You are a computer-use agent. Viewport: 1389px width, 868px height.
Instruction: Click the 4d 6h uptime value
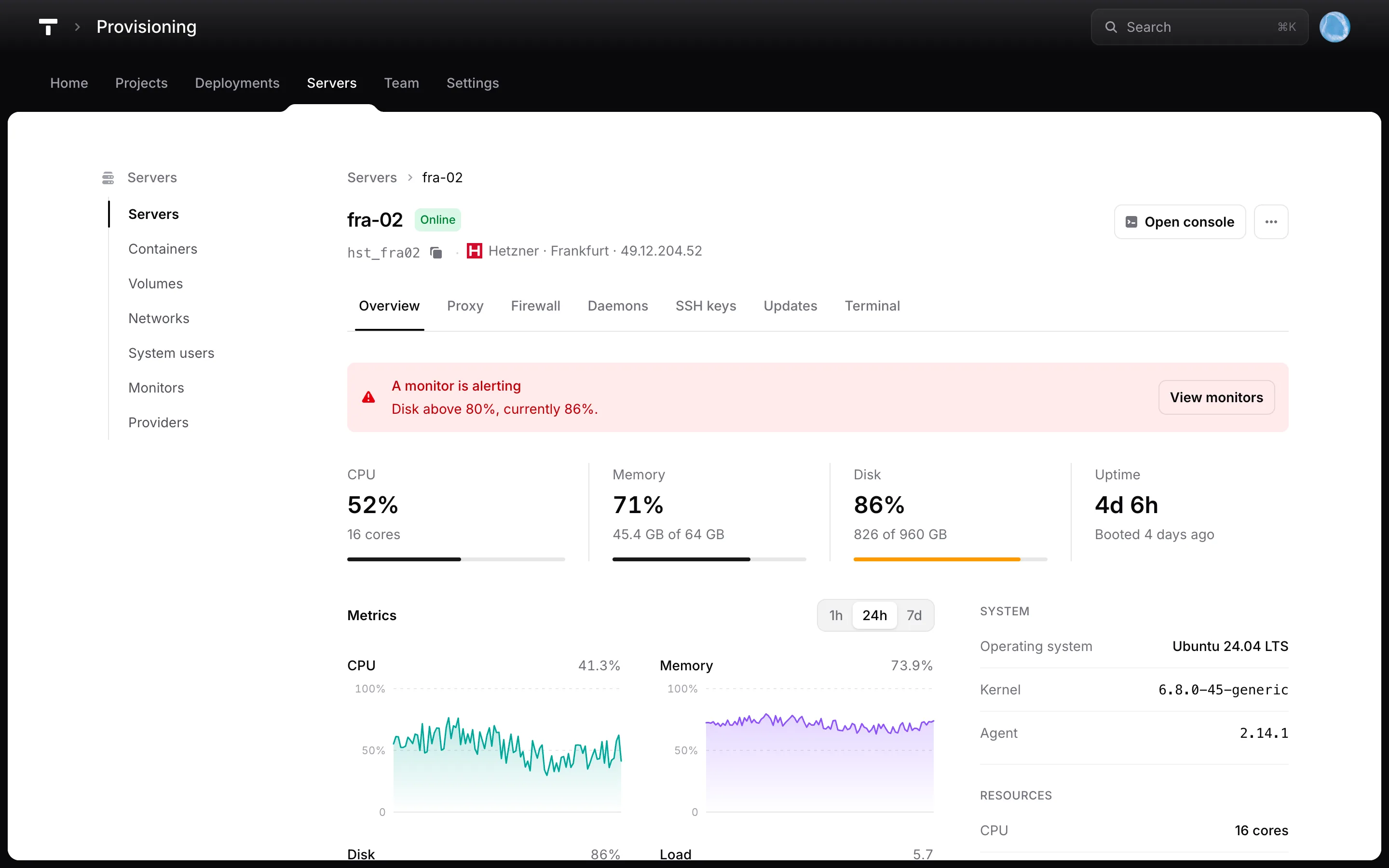click(1126, 505)
